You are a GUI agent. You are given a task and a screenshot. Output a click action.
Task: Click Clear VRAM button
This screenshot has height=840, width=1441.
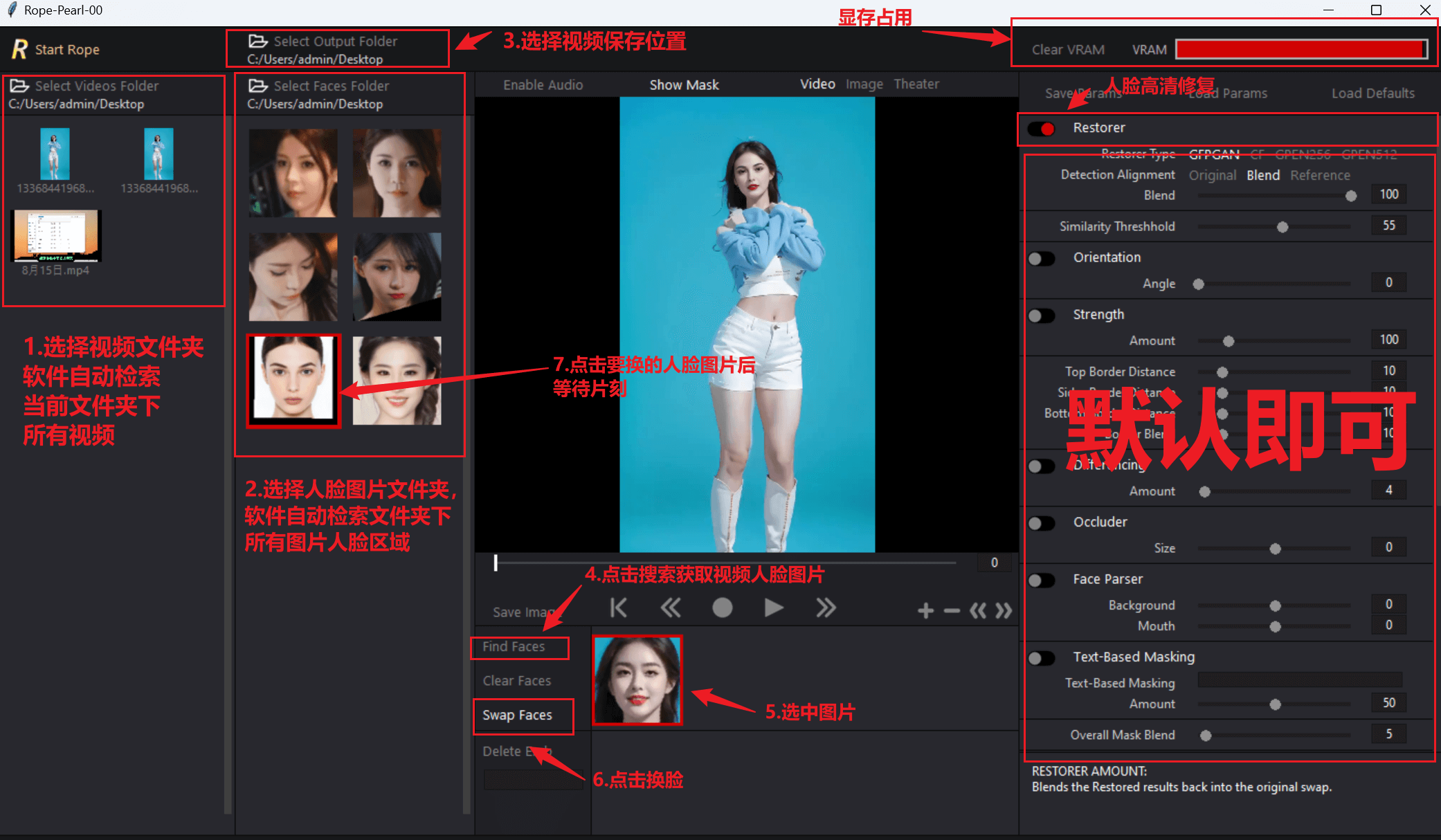point(1068,50)
